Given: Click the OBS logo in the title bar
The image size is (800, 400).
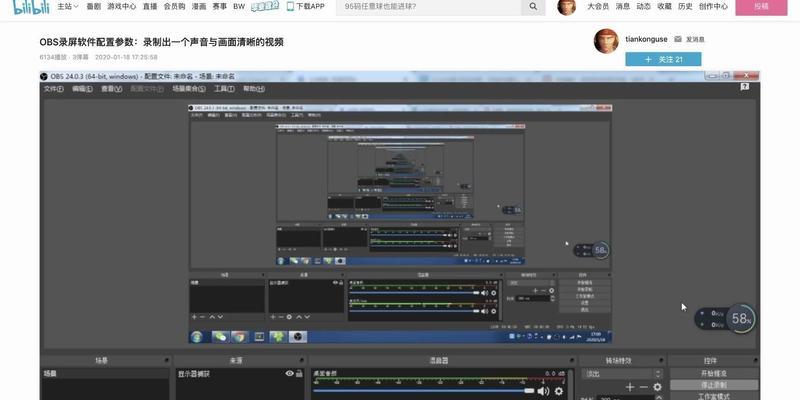Looking at the screenshot, I should (44, 77).
